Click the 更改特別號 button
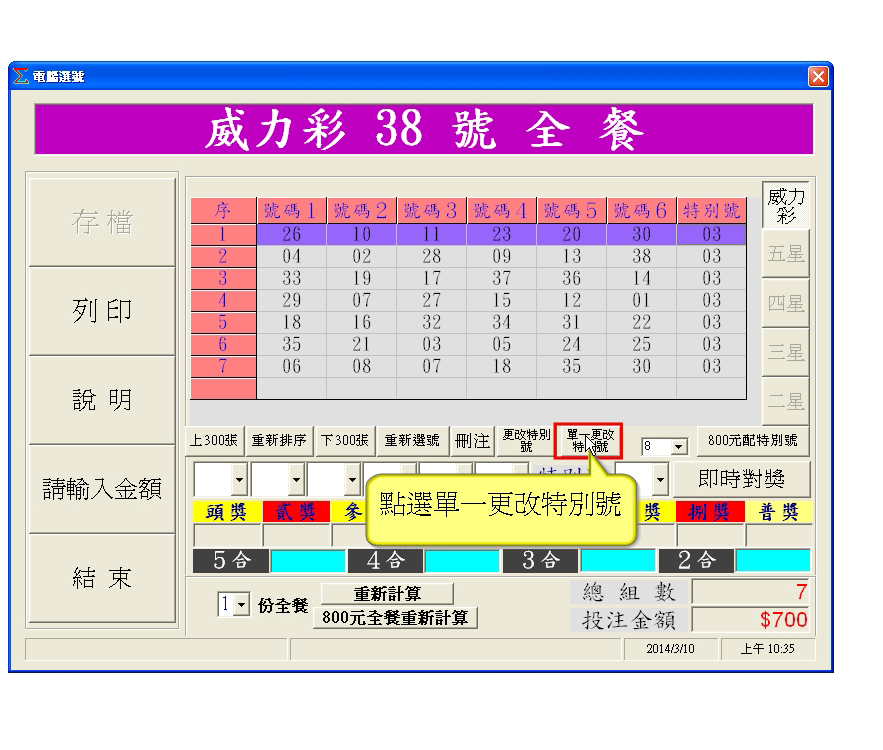The width and height of the screenshot is (883, 750). click(527, 440)
